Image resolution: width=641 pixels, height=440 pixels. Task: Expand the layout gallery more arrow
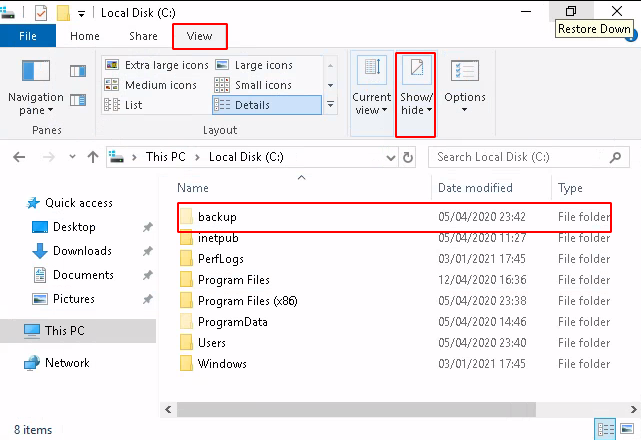tap(330, 105)
